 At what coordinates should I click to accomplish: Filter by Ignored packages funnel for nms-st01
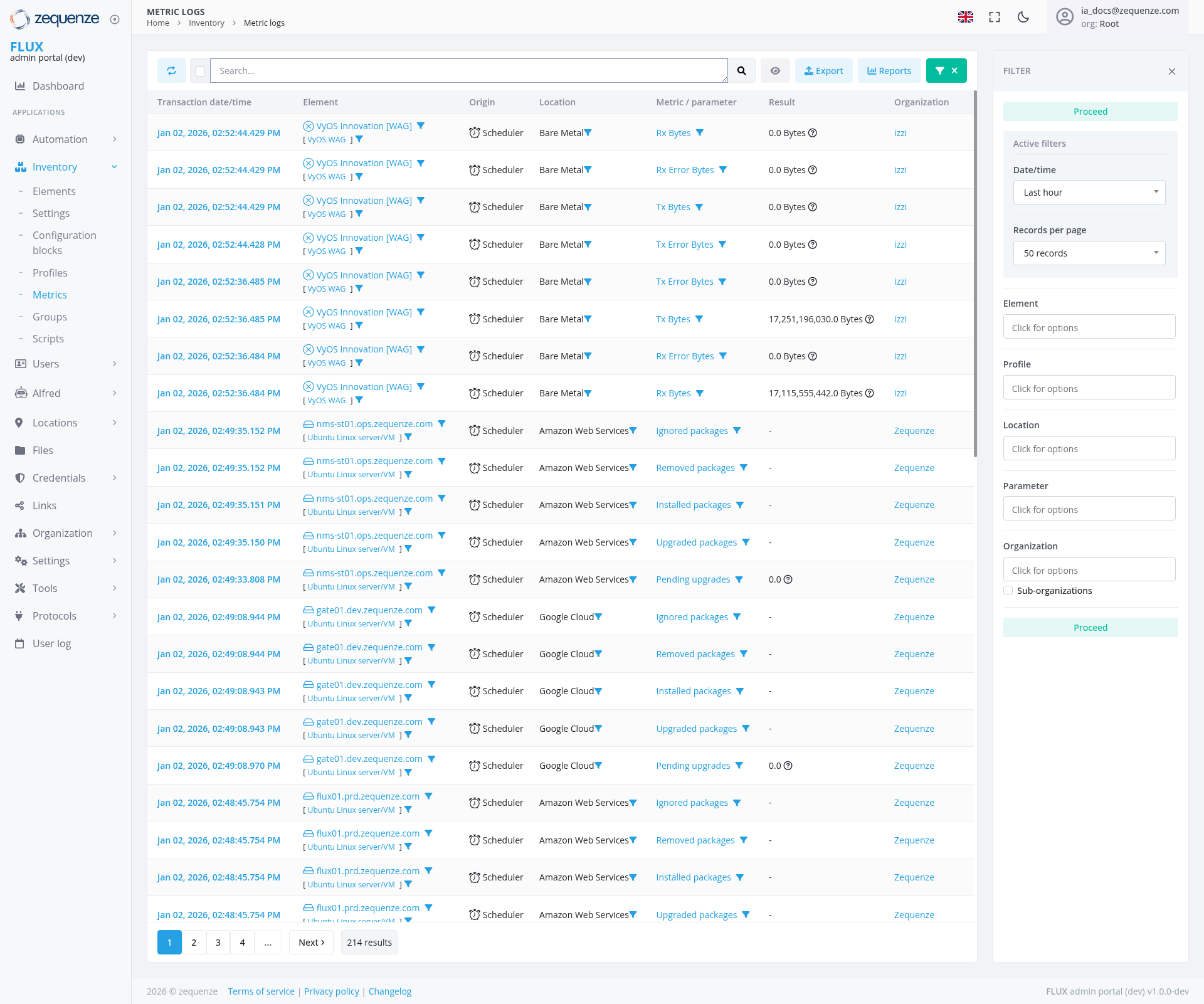click(737, 431)
